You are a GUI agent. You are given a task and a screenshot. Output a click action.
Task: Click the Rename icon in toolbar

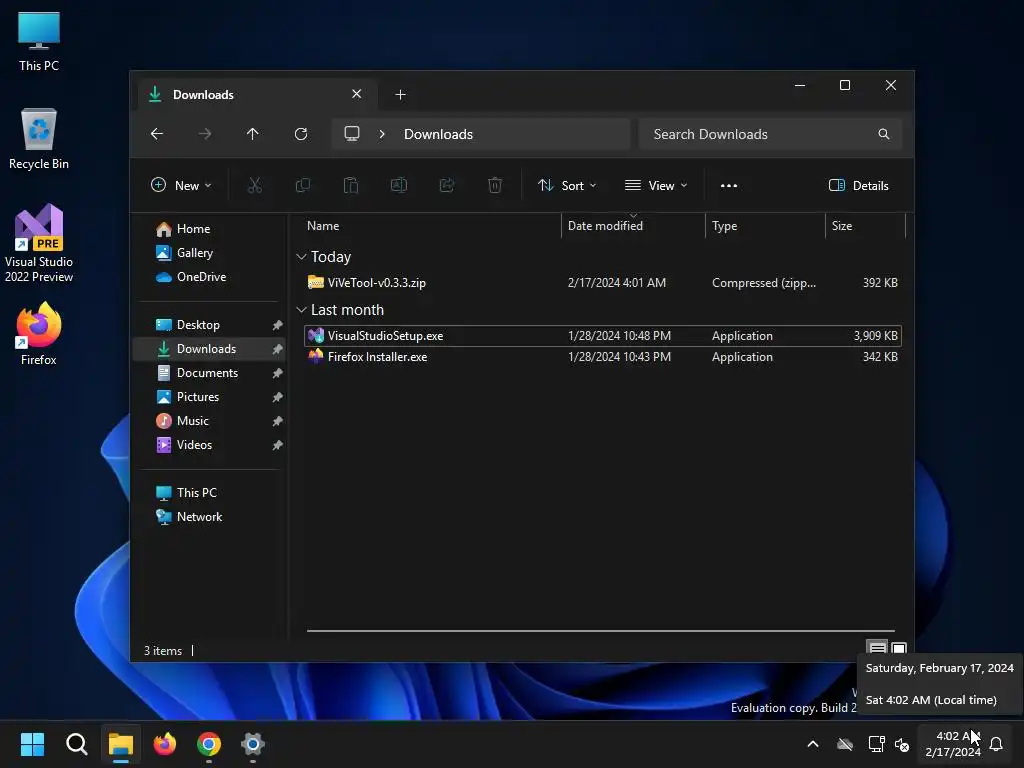(x=398, y=185)
